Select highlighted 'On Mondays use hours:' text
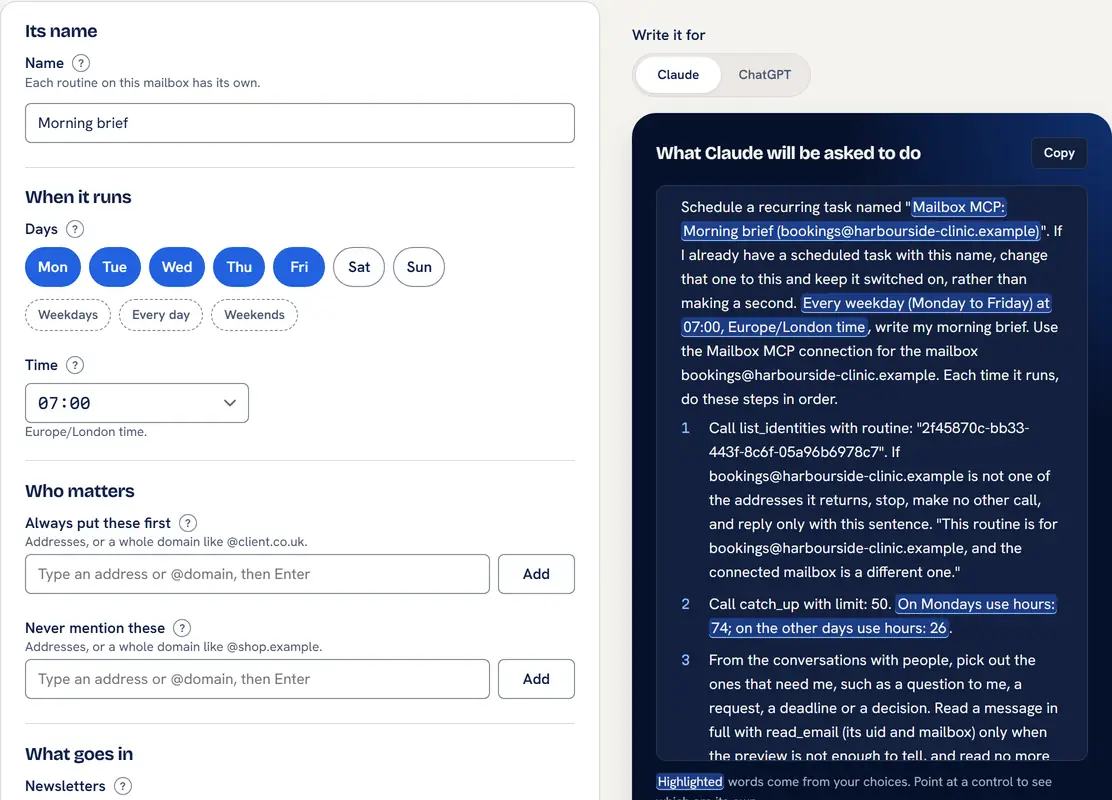Viewport: 1112px width, 800px height. point(976,604)
